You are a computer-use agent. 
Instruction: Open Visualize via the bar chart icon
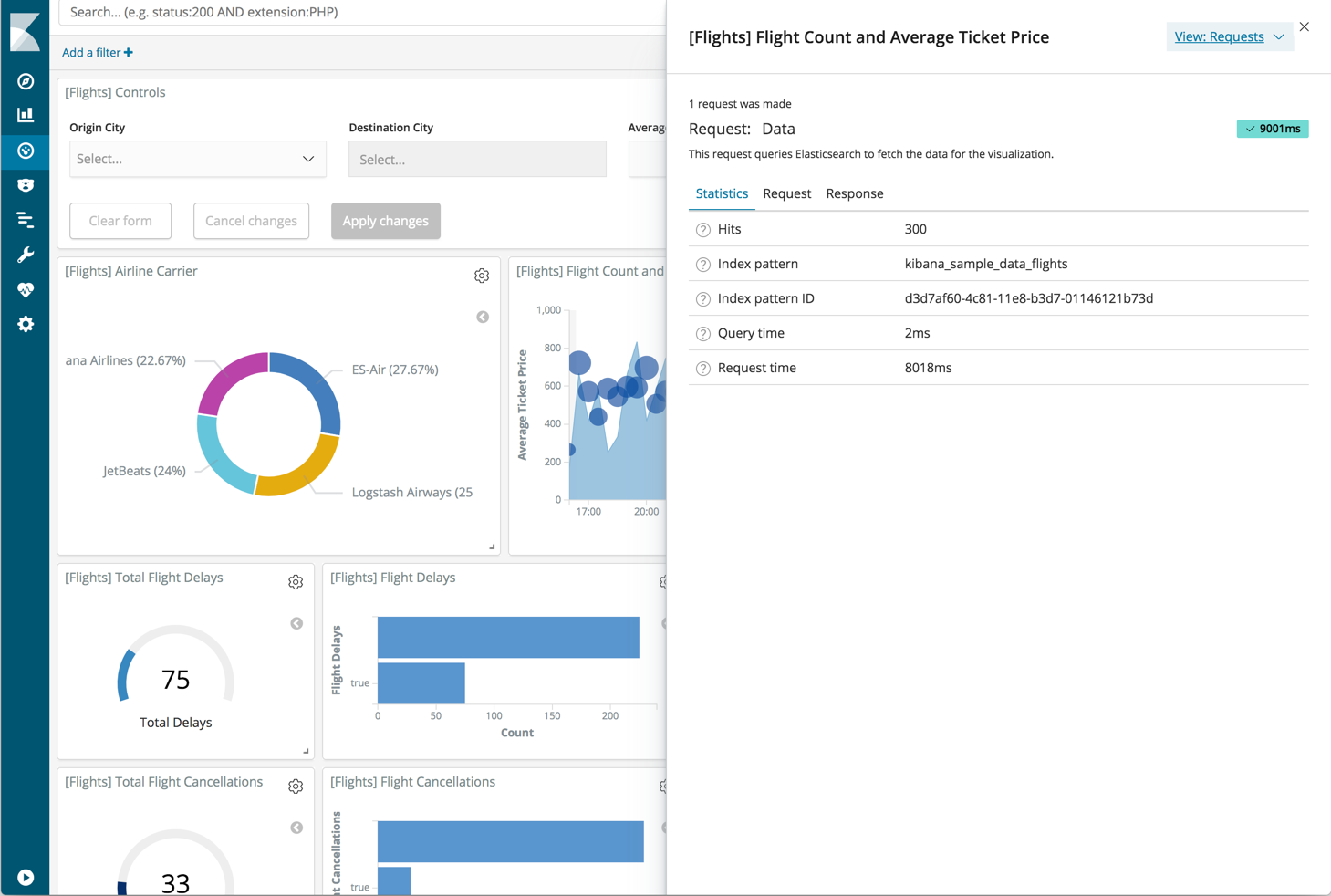(26, 115)
